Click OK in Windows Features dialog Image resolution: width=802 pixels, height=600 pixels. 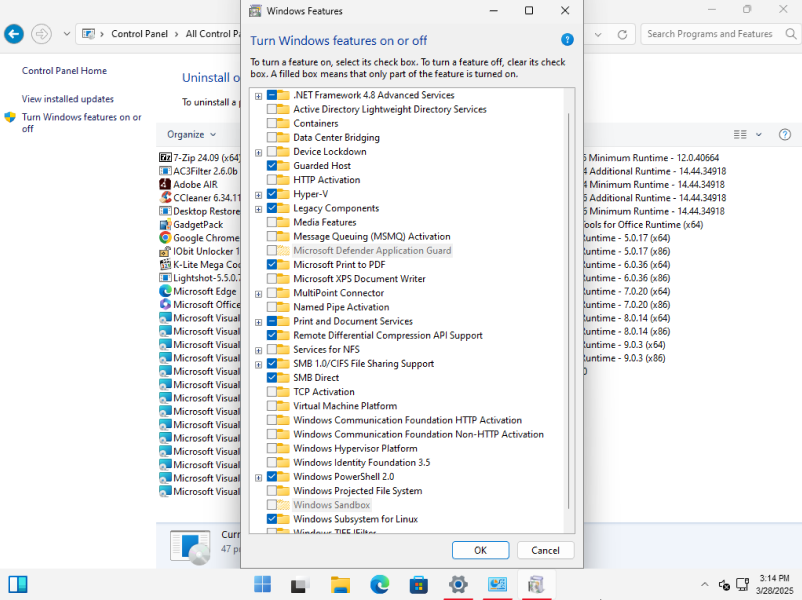[x=480, y=550]
